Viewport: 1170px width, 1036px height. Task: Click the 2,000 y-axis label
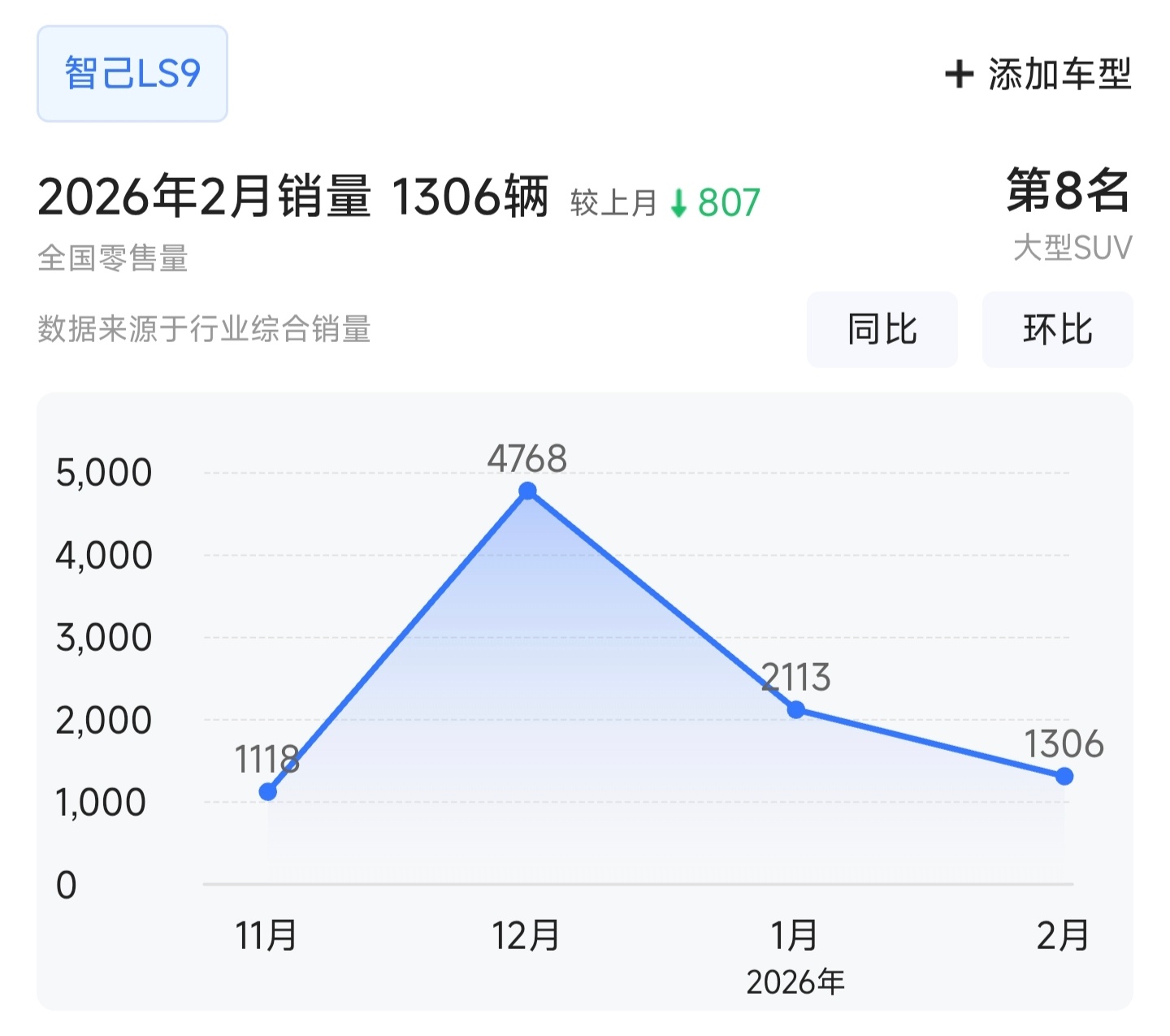coord(104,721)
